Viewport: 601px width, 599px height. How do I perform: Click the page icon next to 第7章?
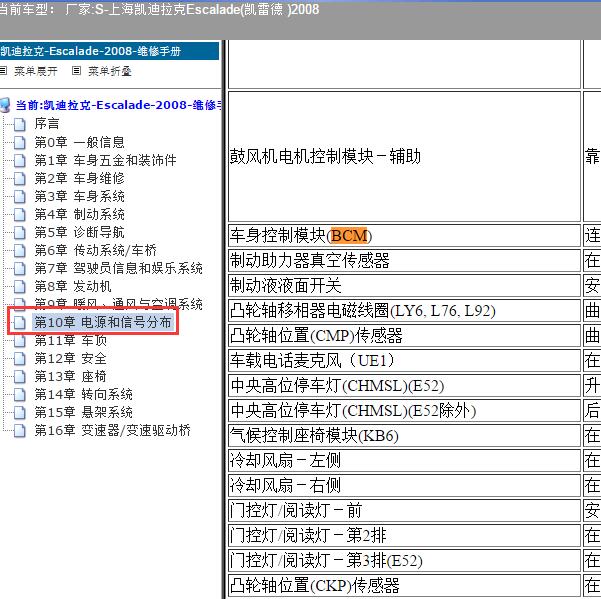pos(20,269)
